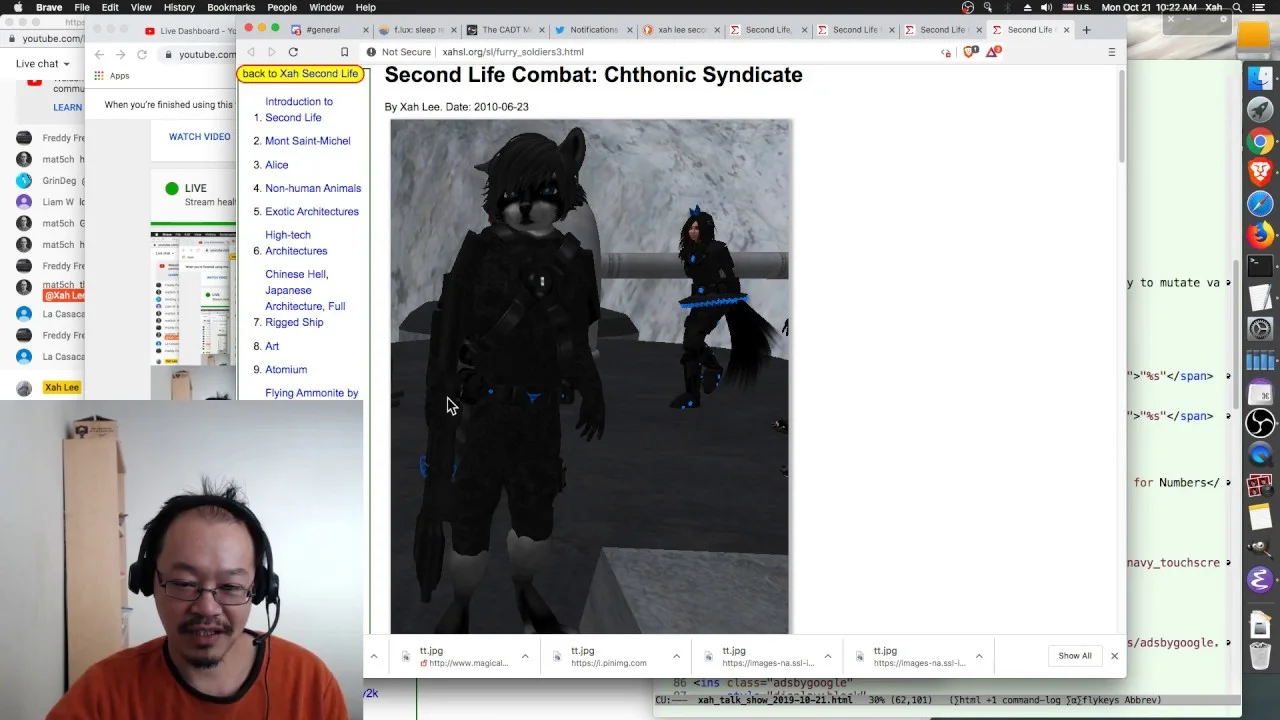Open Brave Shields lion icon

click(x=971, y=52)
